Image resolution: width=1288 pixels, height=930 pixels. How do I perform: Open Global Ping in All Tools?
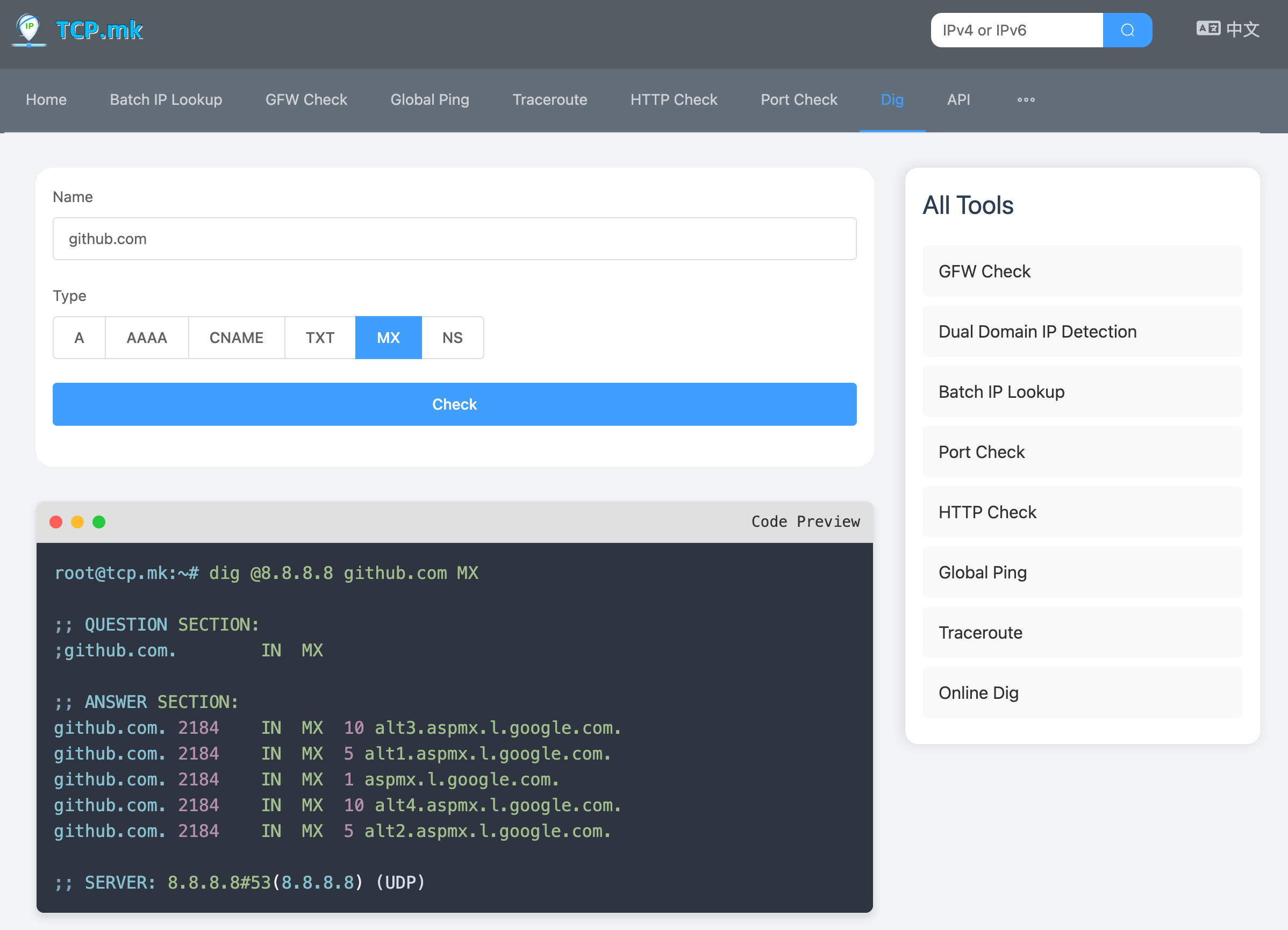point(1082,573)
